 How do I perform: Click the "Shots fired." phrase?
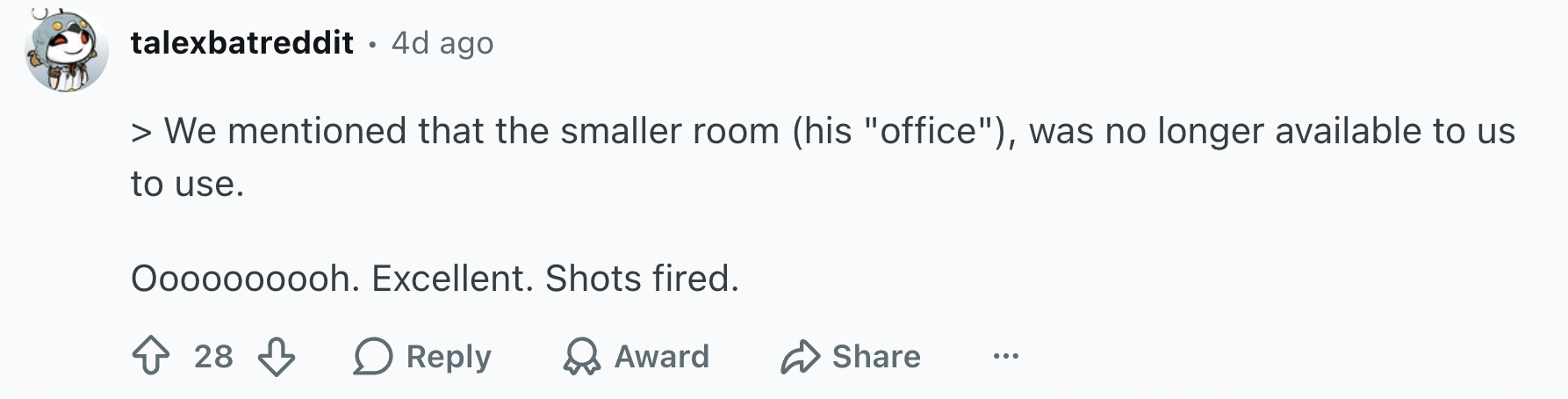point(643,279)
